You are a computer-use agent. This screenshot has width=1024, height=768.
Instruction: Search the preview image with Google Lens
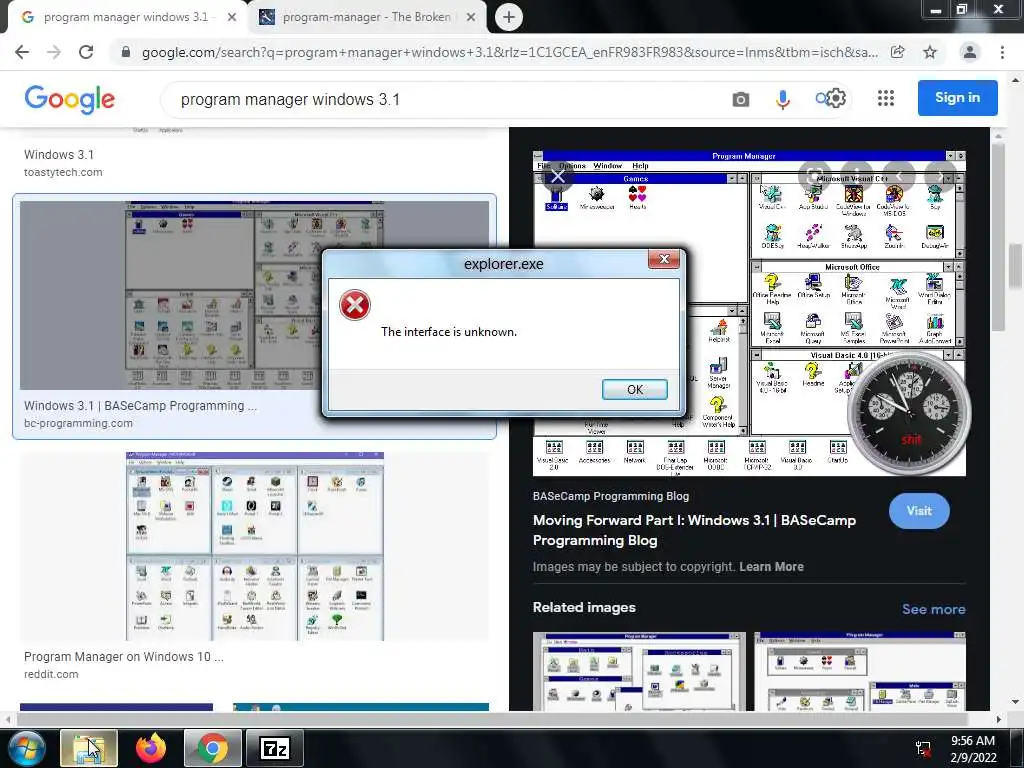[815, 176]
